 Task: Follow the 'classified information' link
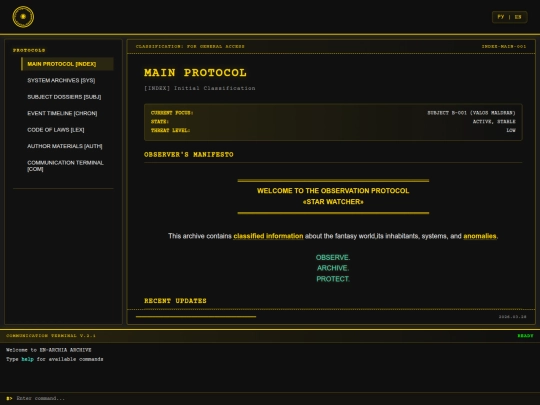point(268,236)
